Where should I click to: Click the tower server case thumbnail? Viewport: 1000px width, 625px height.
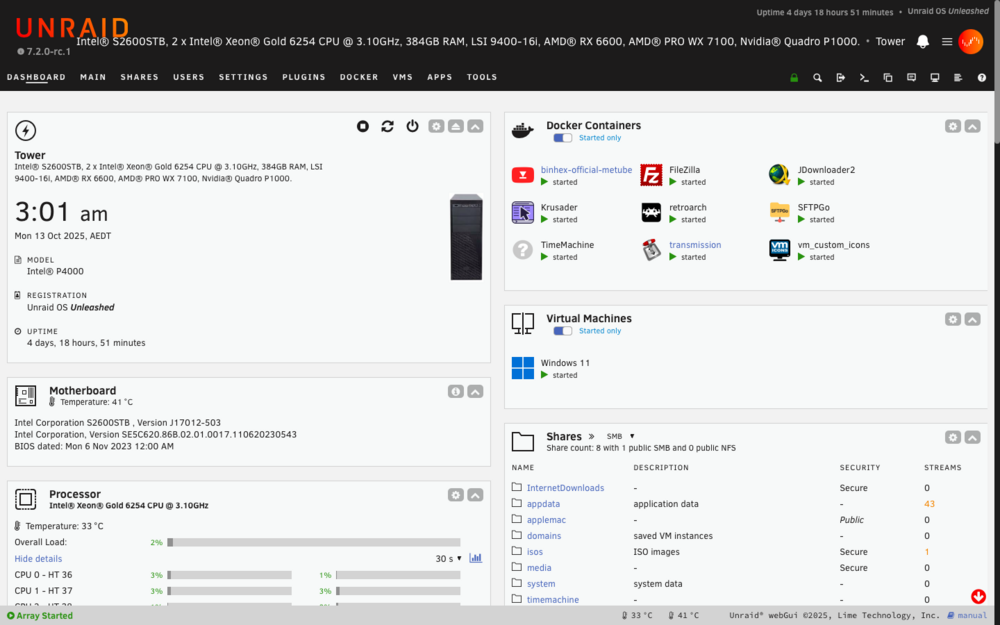point(466,237)
